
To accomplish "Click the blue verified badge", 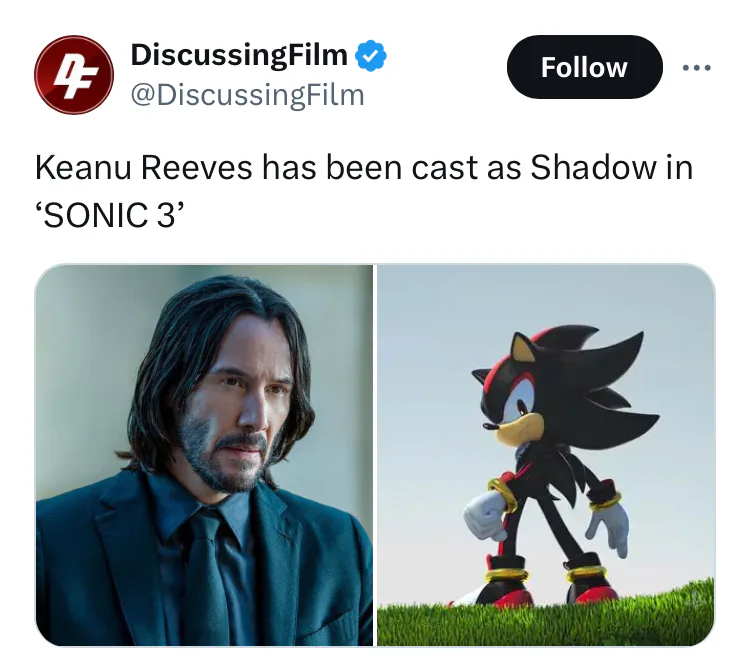I will [x=371, y=56].
